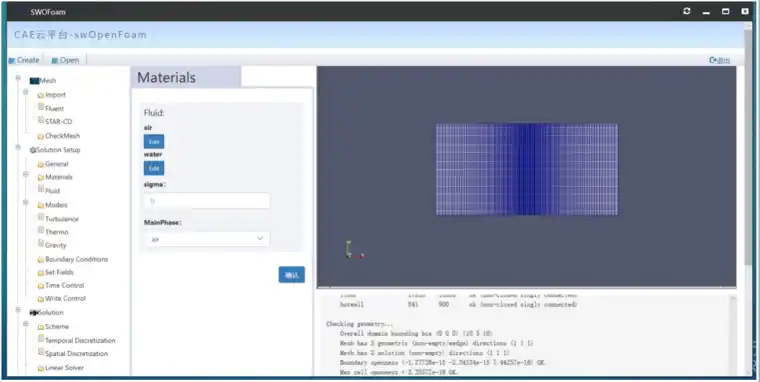Open Boundary Conditions folder

pos(76,259)
